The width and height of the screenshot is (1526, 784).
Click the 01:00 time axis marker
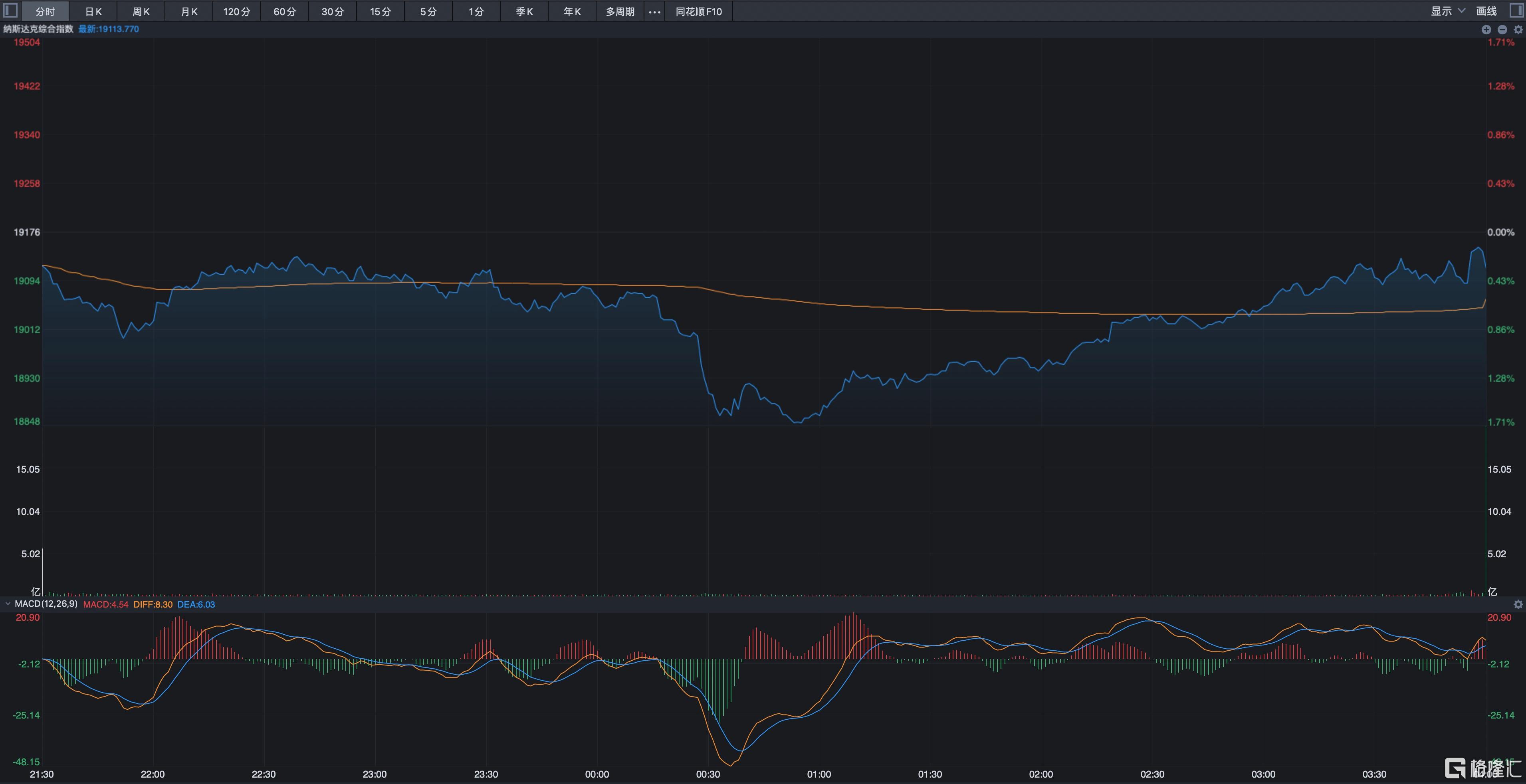pyautogui.click(x=819, y=774)
